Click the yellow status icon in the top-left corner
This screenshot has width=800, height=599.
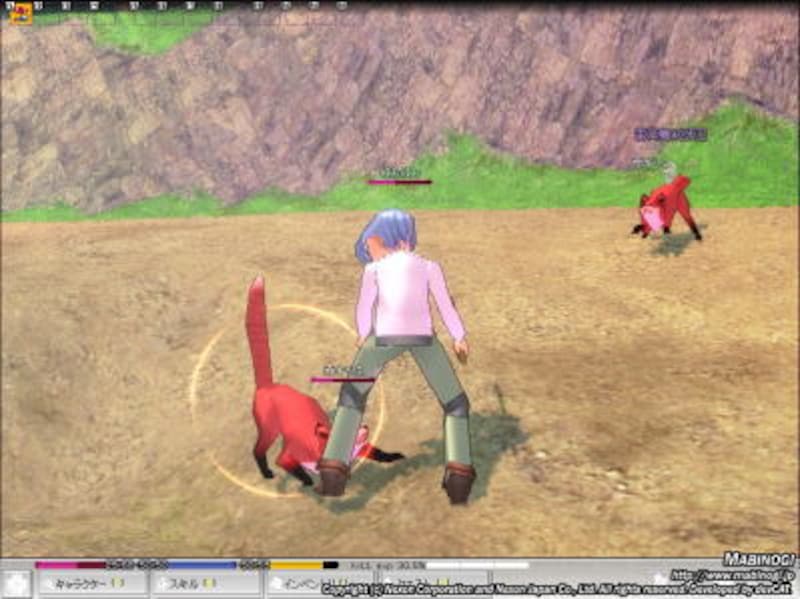click(20, 14)
